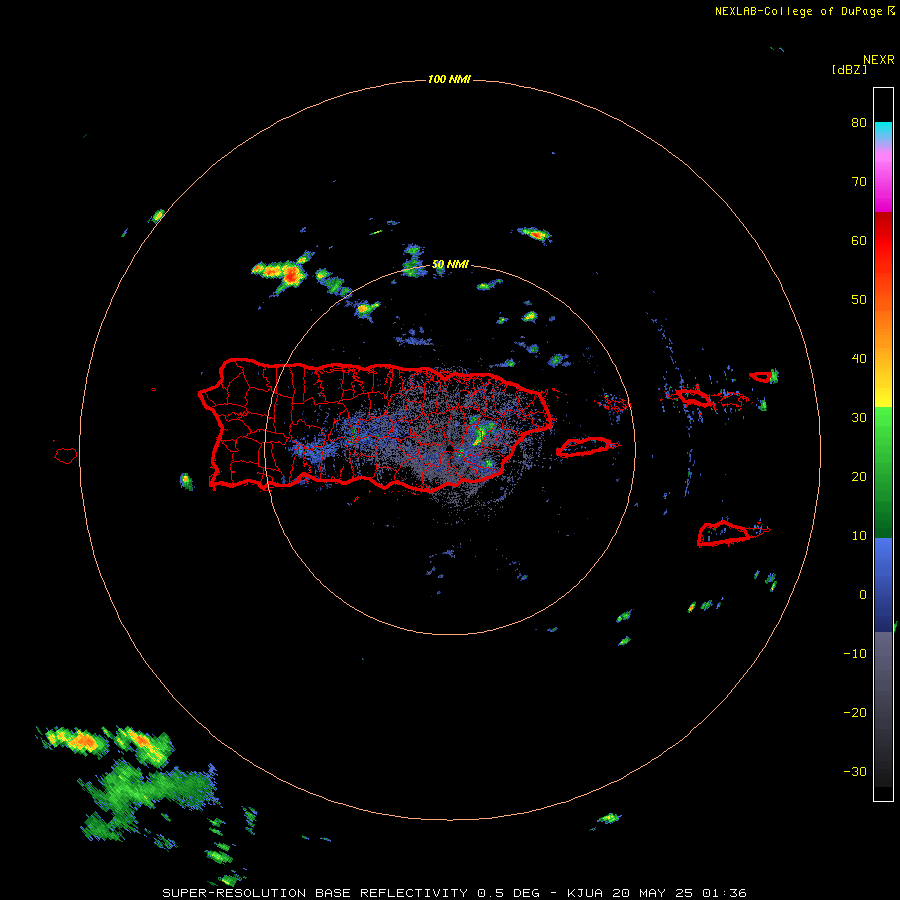900x900 pixels.
Task: Click the 10 value on the dBZ scale
Action: pyautogui.click(x=859, y=536)
